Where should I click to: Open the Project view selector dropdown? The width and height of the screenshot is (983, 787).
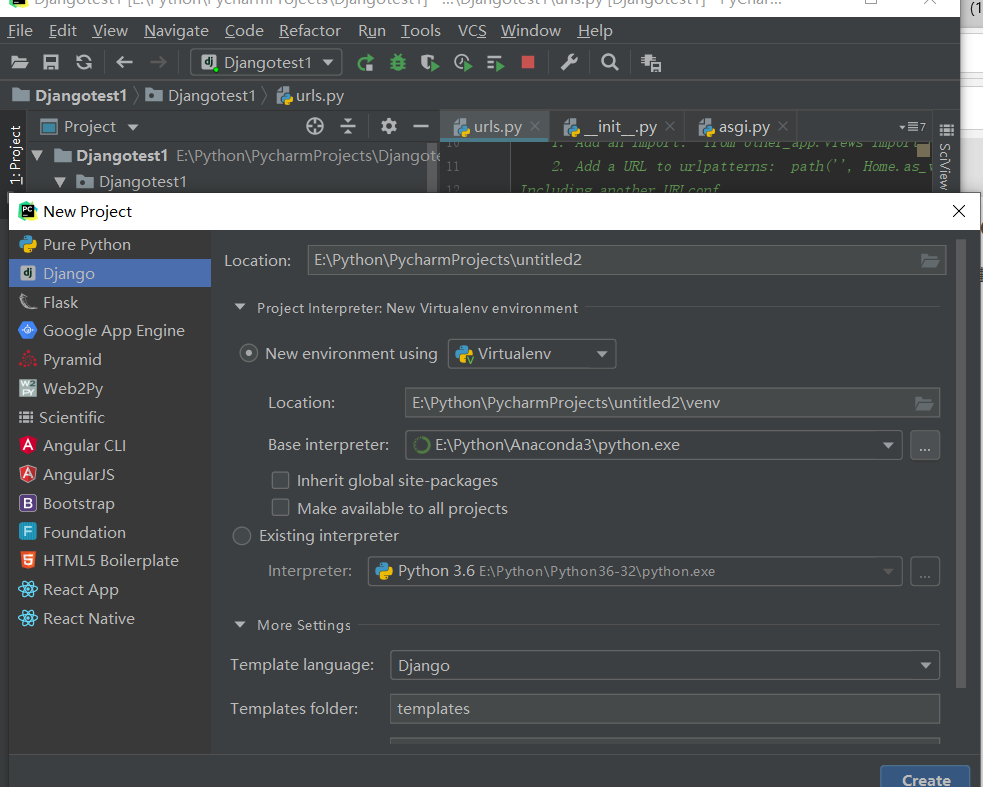[89, 127]
